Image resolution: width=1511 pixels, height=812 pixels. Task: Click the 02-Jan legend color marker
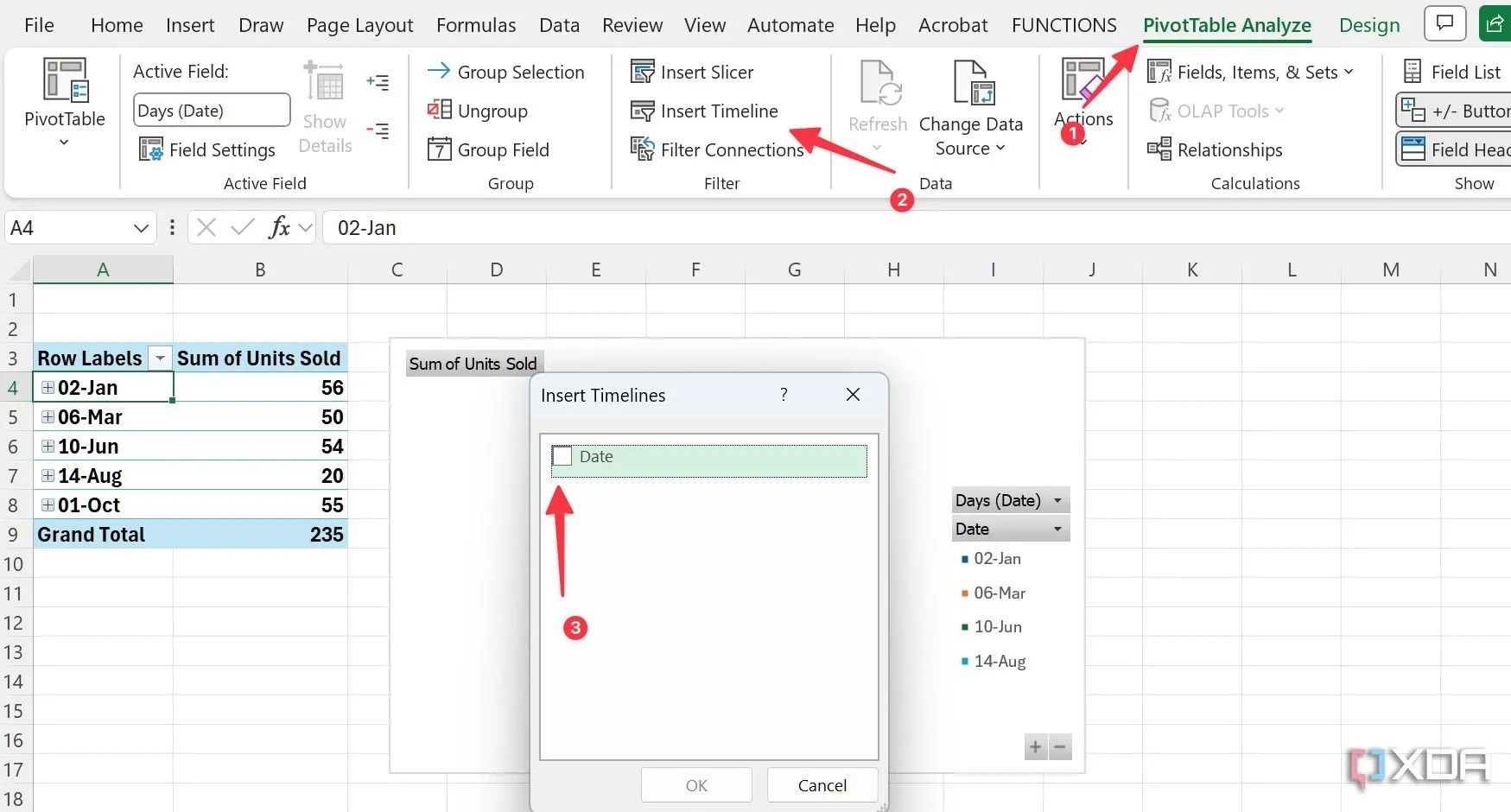[964, 559]
